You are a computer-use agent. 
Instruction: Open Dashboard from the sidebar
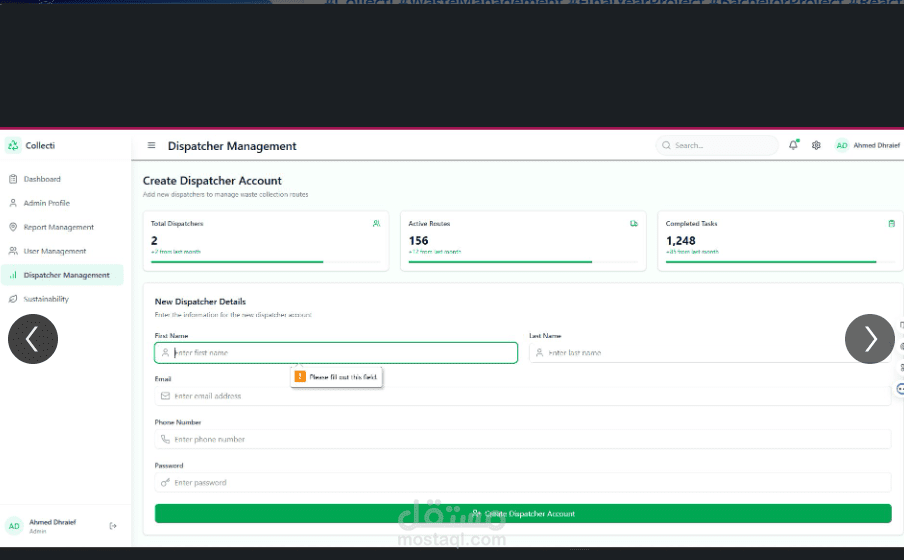pos(62,179)
